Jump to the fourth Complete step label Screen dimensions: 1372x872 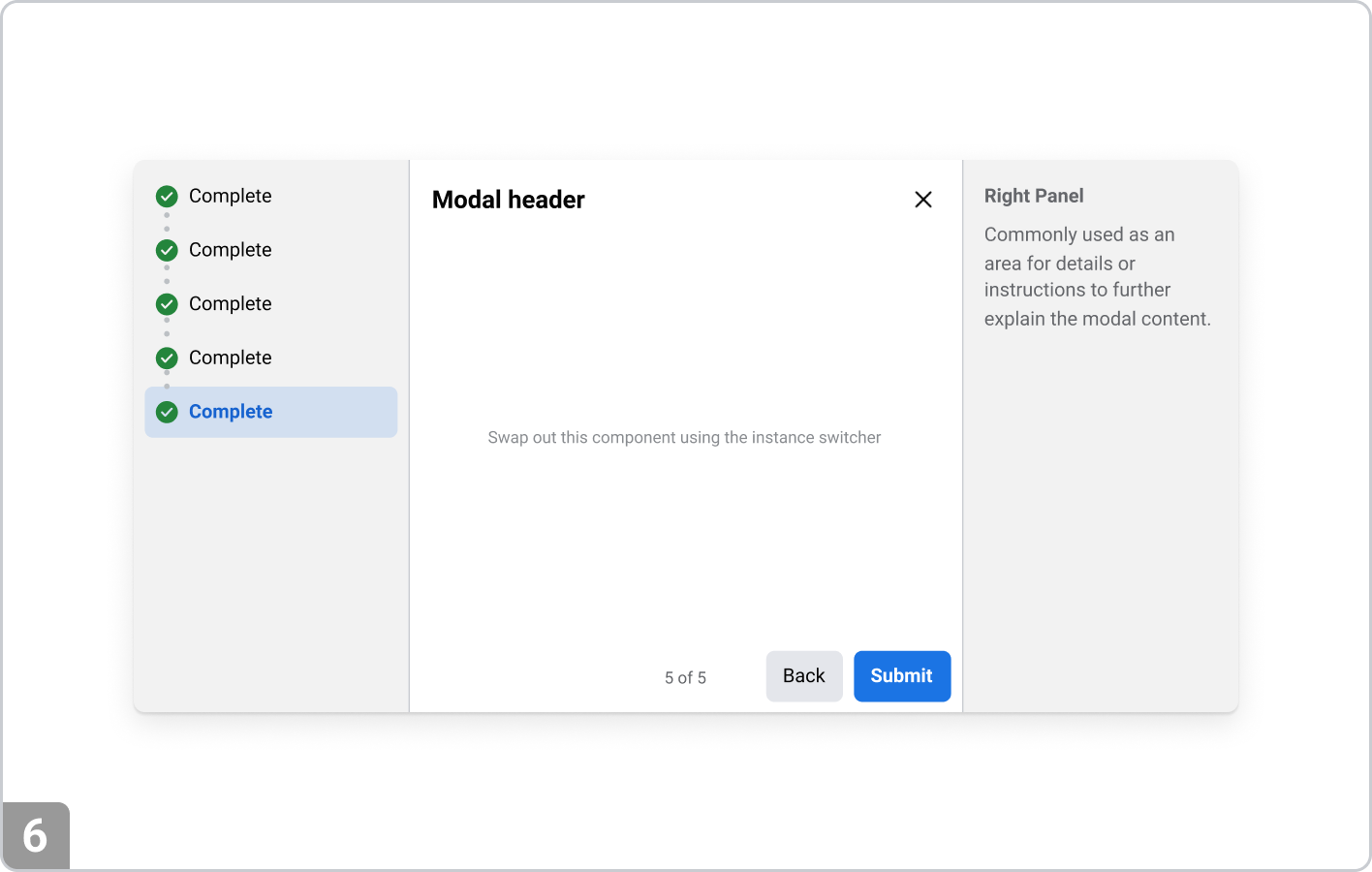pyautogui.click(x=230, y=358)
